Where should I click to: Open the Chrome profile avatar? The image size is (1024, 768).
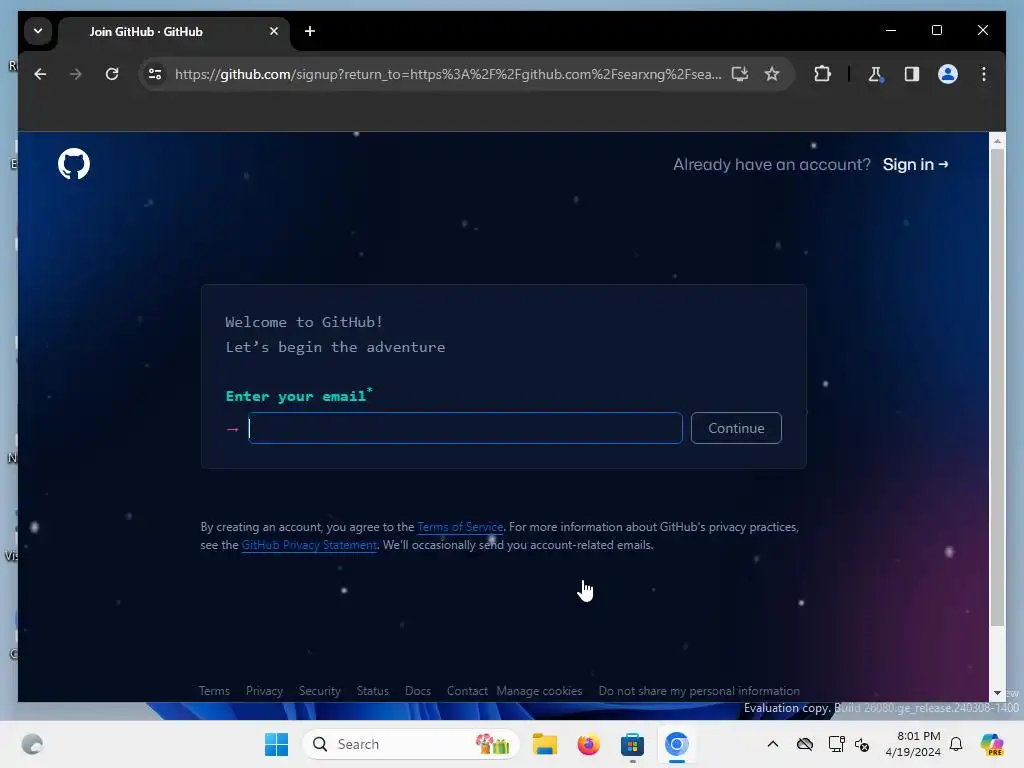[948, 74]
